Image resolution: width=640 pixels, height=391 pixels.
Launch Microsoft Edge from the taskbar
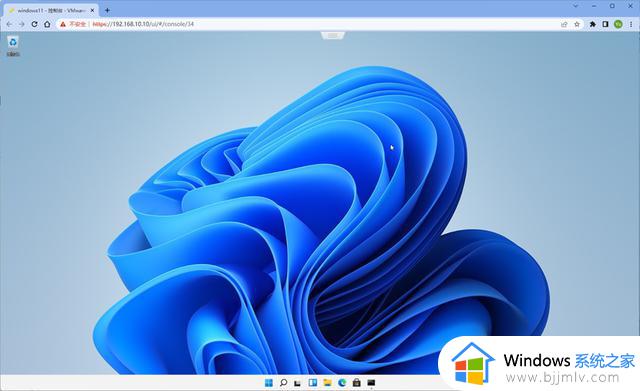pos(342,383)
